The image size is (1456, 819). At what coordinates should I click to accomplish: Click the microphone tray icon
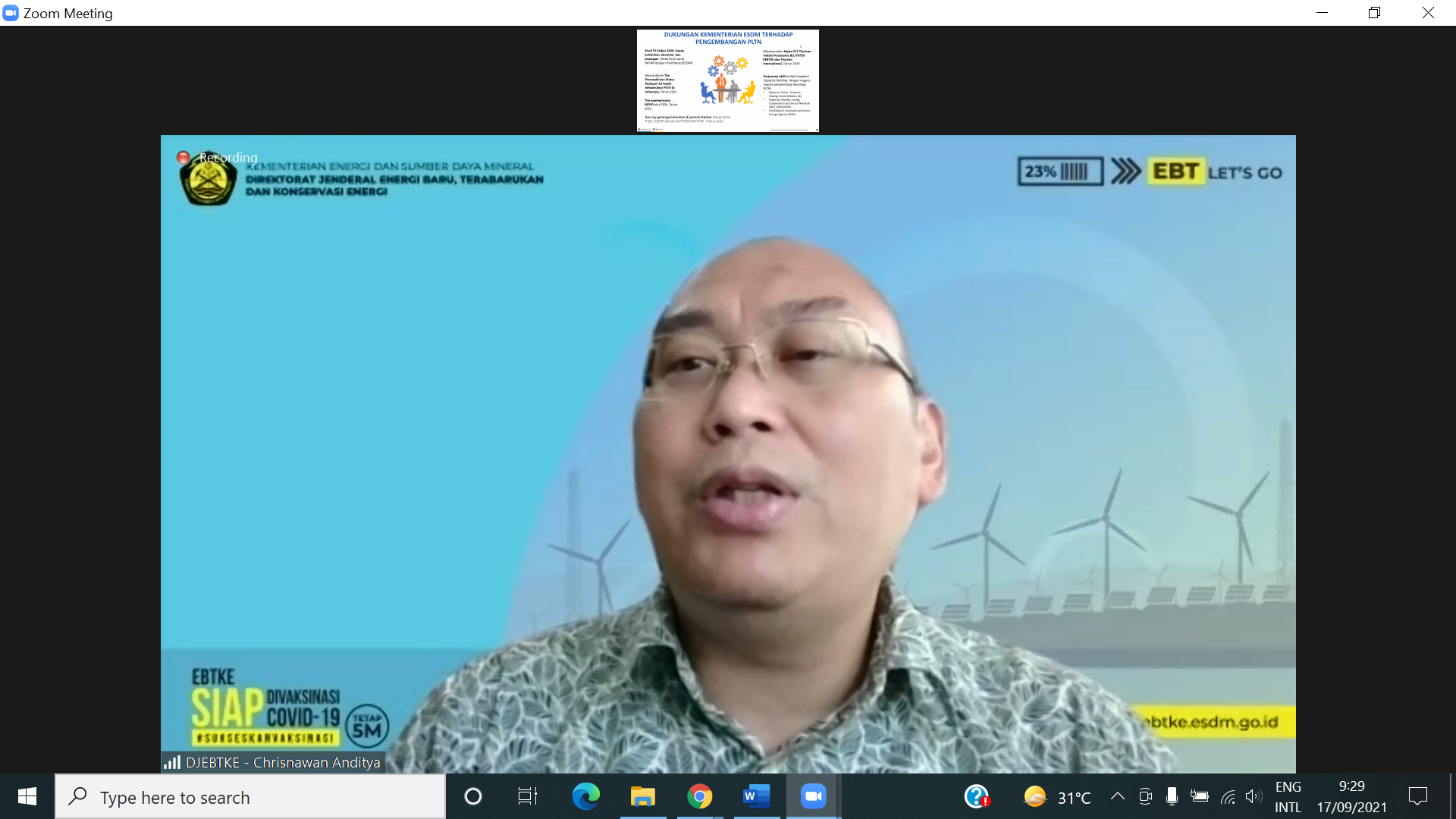(x=1172, y=796)
